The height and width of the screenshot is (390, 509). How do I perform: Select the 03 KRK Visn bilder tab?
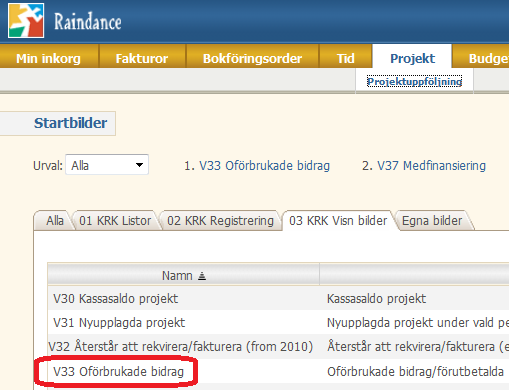(x=338, y=221)
